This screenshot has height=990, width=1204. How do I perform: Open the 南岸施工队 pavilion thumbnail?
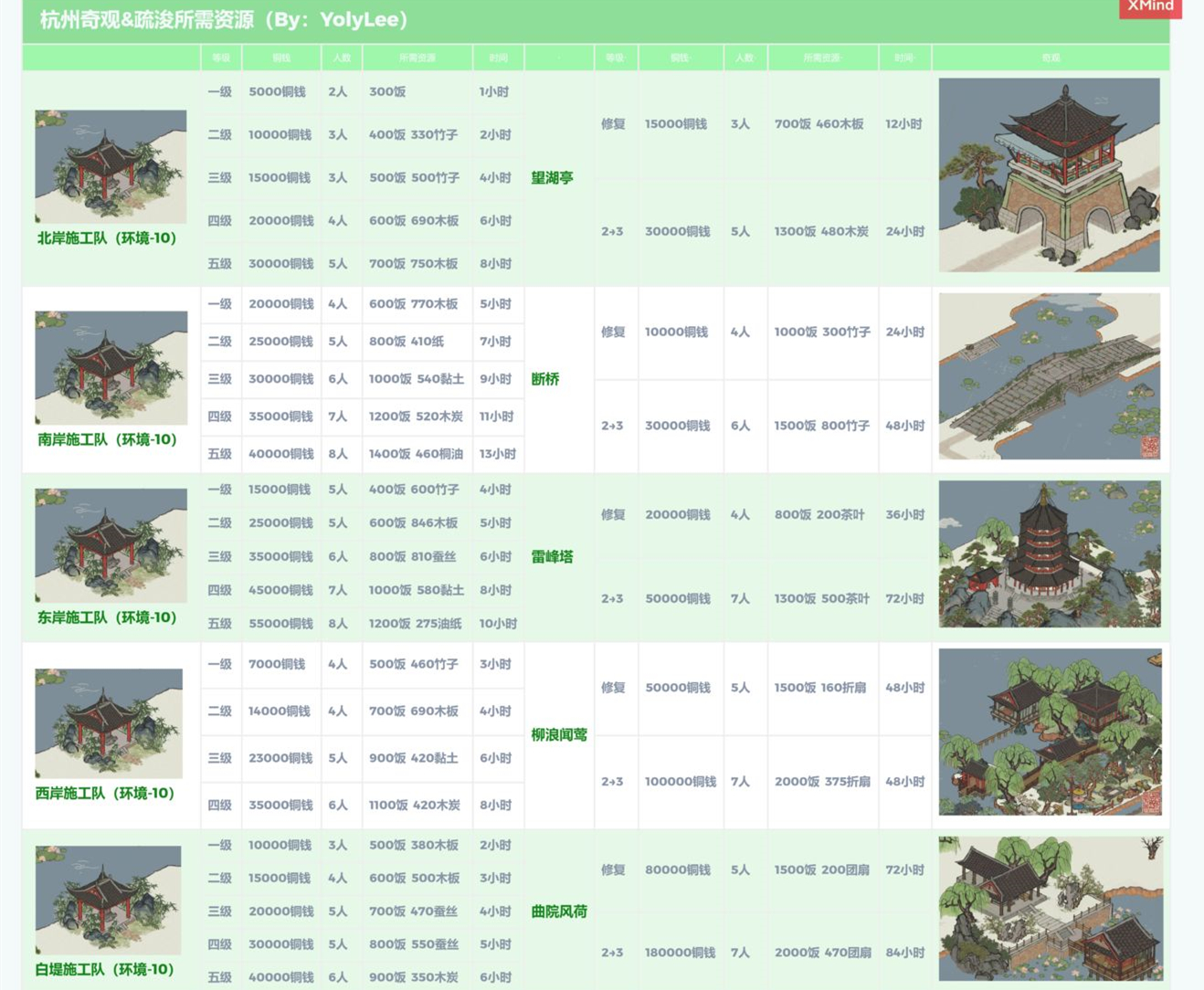(111, 367)
